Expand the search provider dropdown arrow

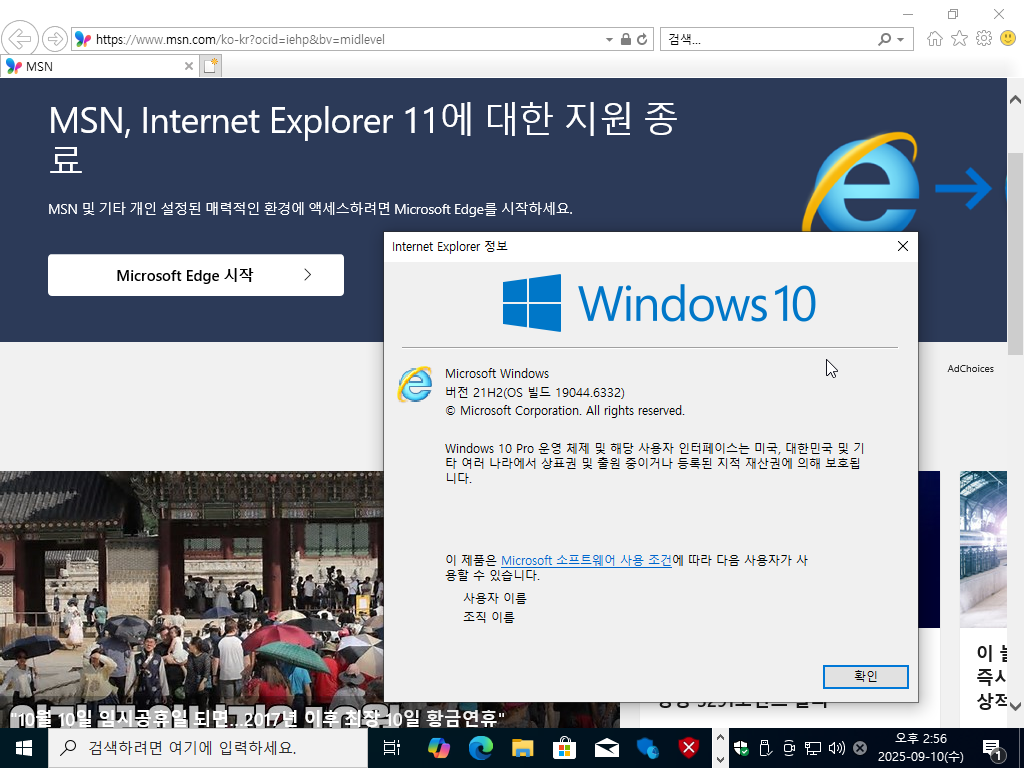(901, 39)
